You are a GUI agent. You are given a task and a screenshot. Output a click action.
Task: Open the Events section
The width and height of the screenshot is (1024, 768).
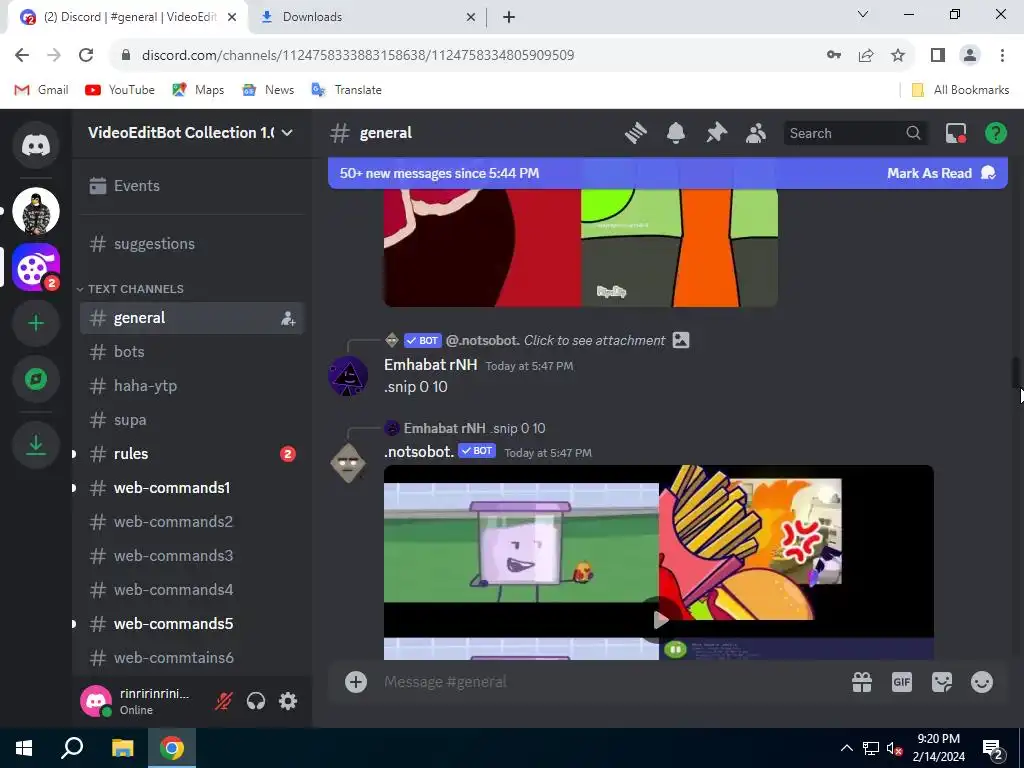tap(192, 186)
